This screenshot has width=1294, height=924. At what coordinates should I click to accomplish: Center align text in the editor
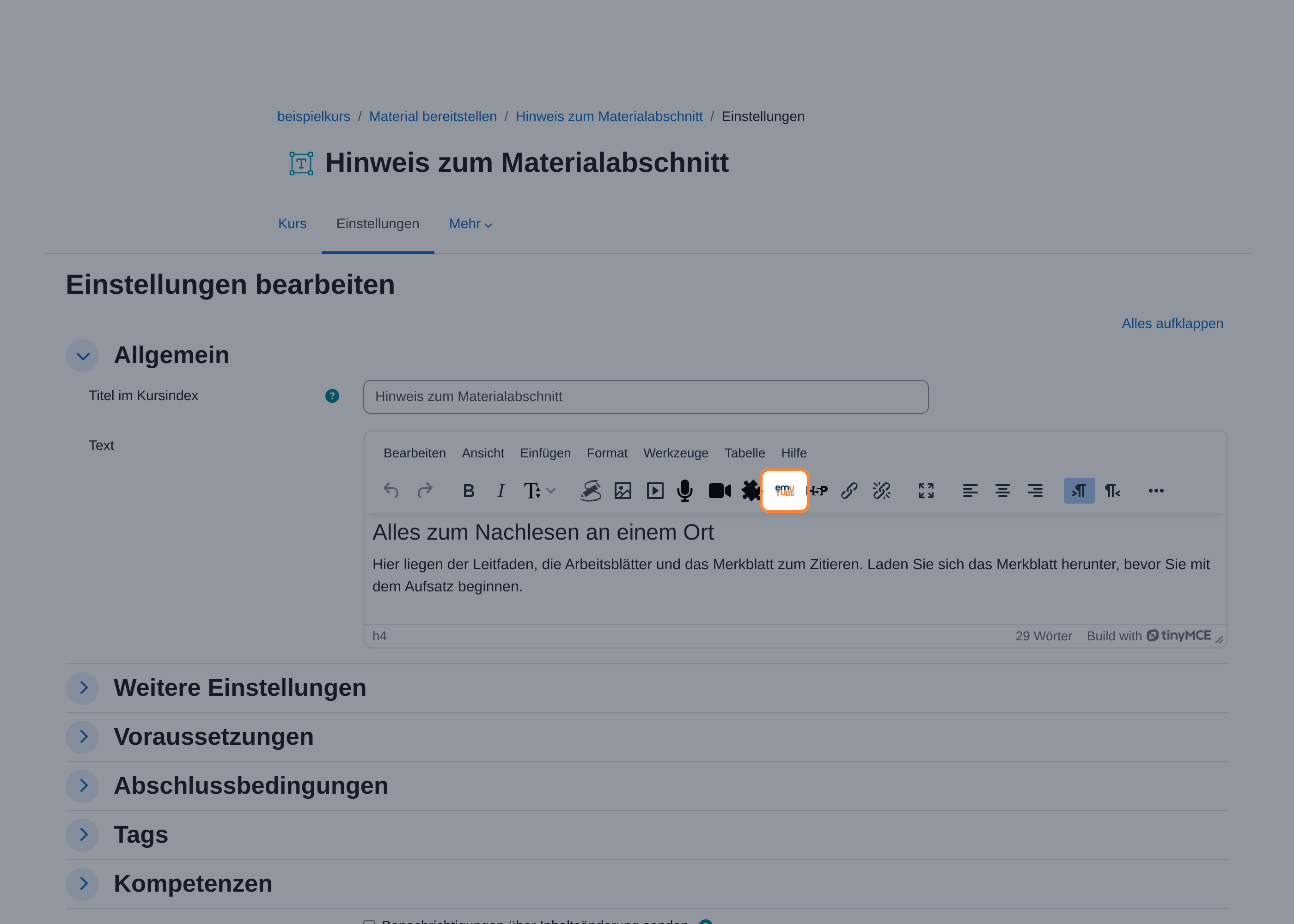click(x=1003, y=491)
